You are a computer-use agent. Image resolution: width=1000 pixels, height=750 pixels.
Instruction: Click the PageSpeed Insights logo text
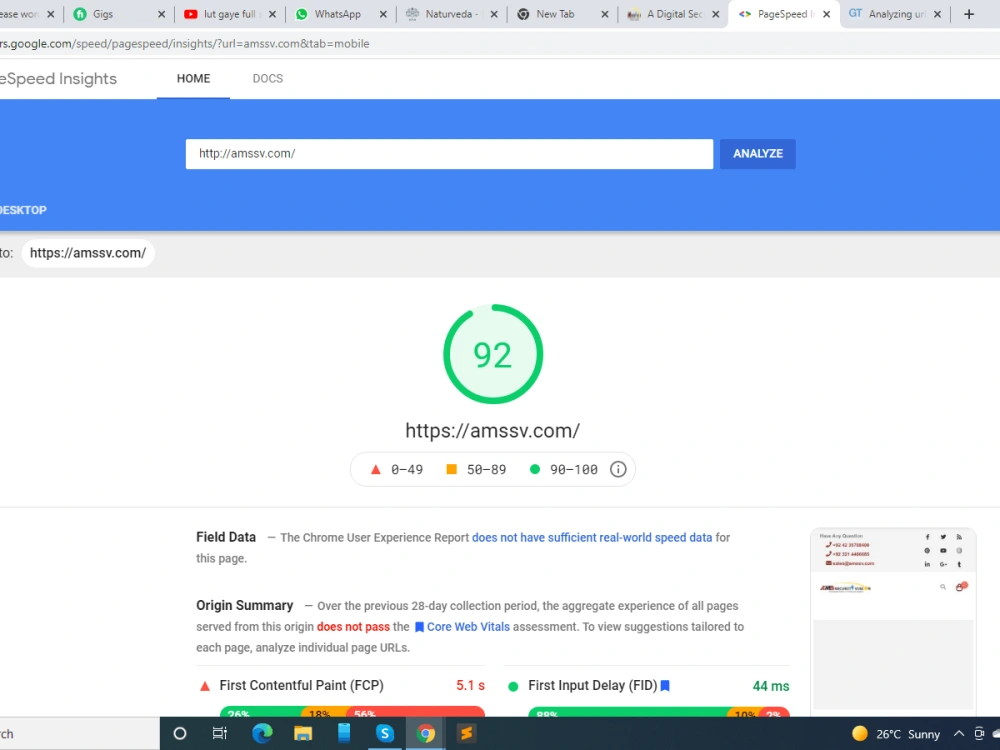pyautogui.click(x=59, y=78)
